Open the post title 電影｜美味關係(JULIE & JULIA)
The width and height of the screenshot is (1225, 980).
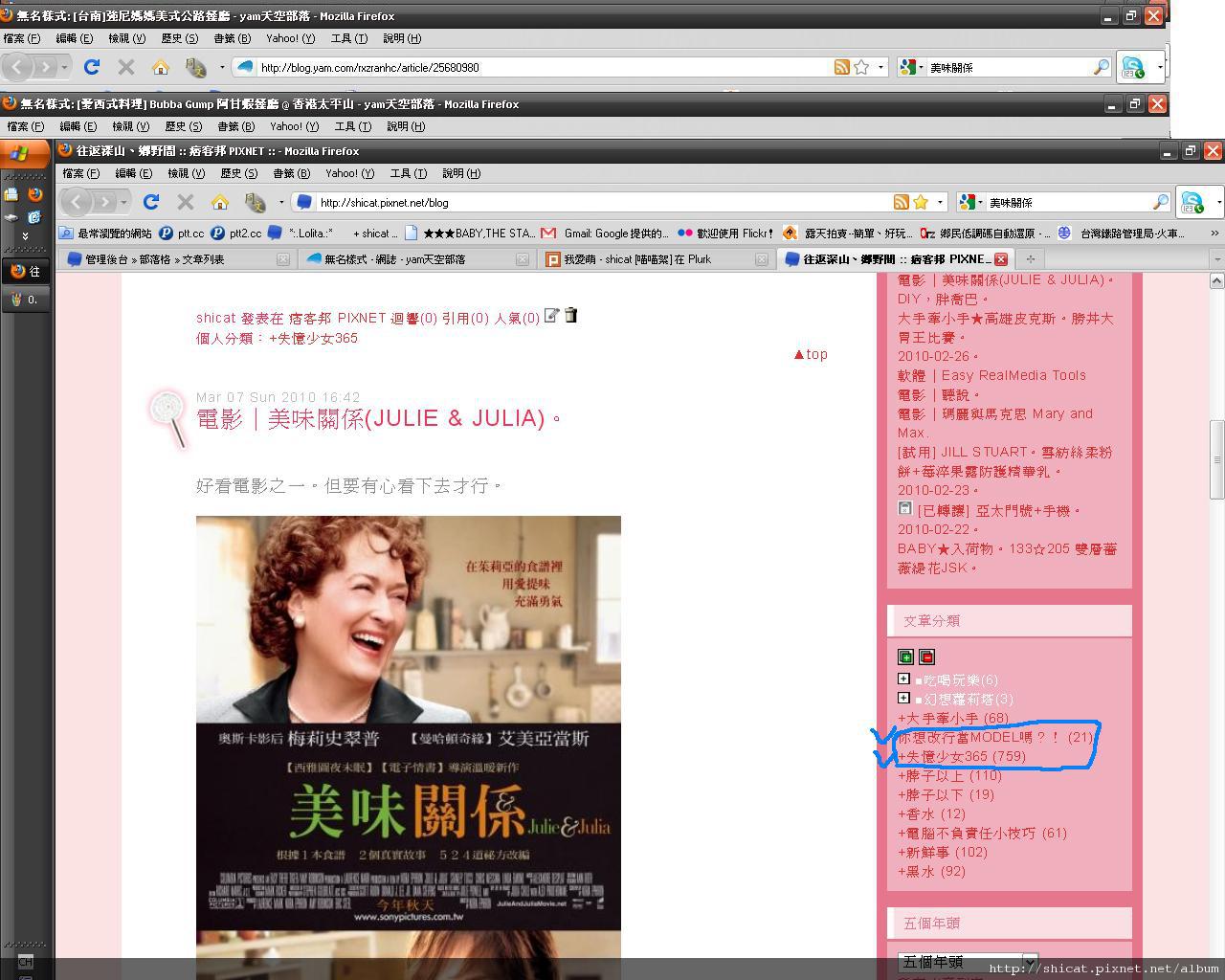pyautogui.click(x=380, y=418)
